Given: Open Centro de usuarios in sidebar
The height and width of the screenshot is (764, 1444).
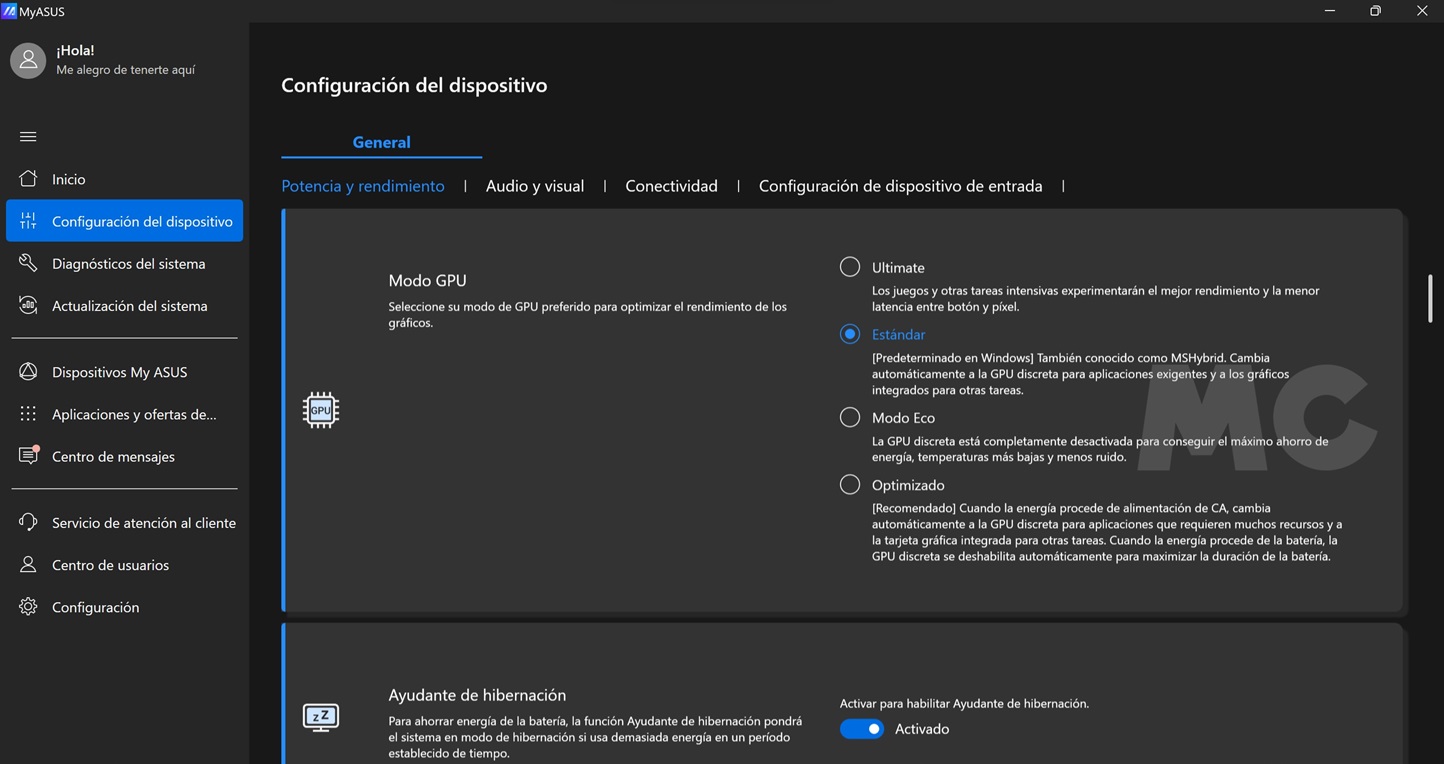Looking at the screenshot, I should (110, 565).
